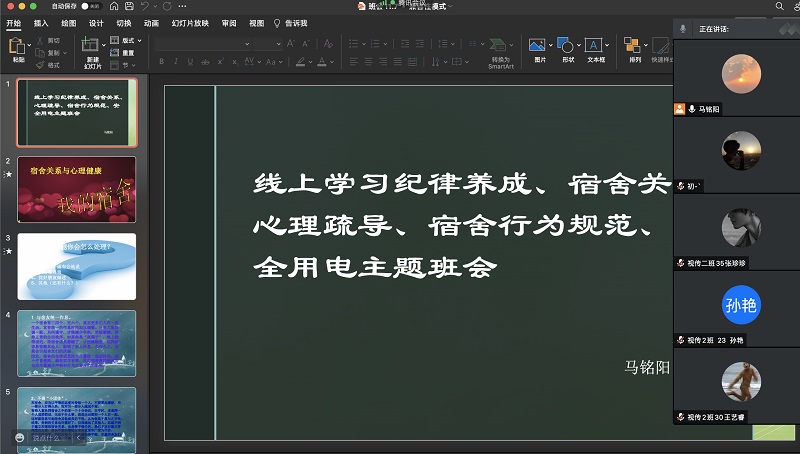Click the Shapes (形状) icon

coord(567,46)
